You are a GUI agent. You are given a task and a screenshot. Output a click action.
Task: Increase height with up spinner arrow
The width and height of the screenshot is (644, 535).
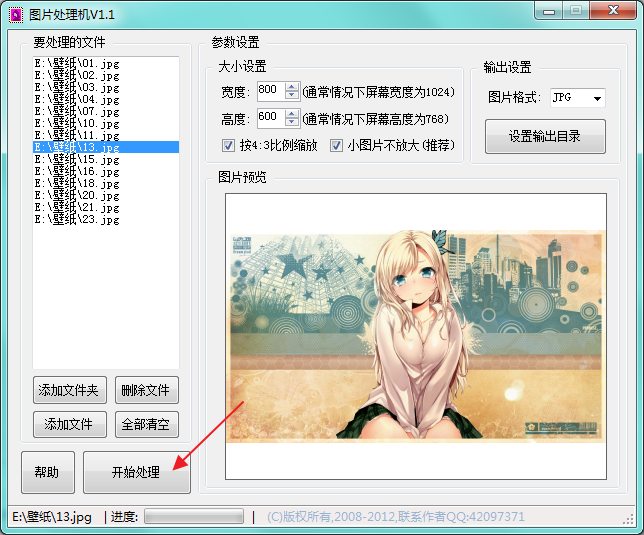pos(292,113)
